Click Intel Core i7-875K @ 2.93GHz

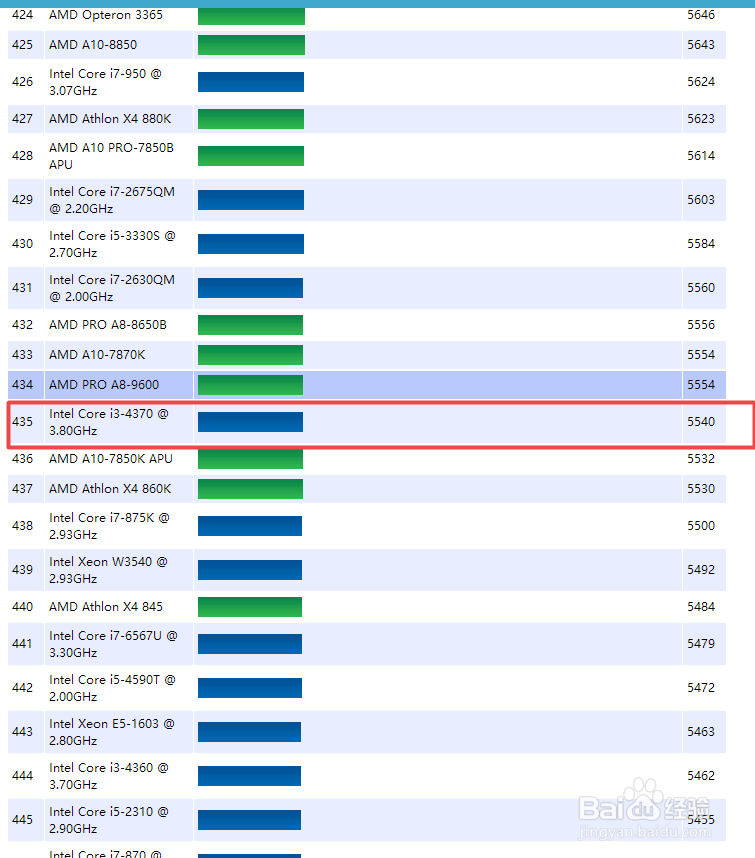coord(109,526)
